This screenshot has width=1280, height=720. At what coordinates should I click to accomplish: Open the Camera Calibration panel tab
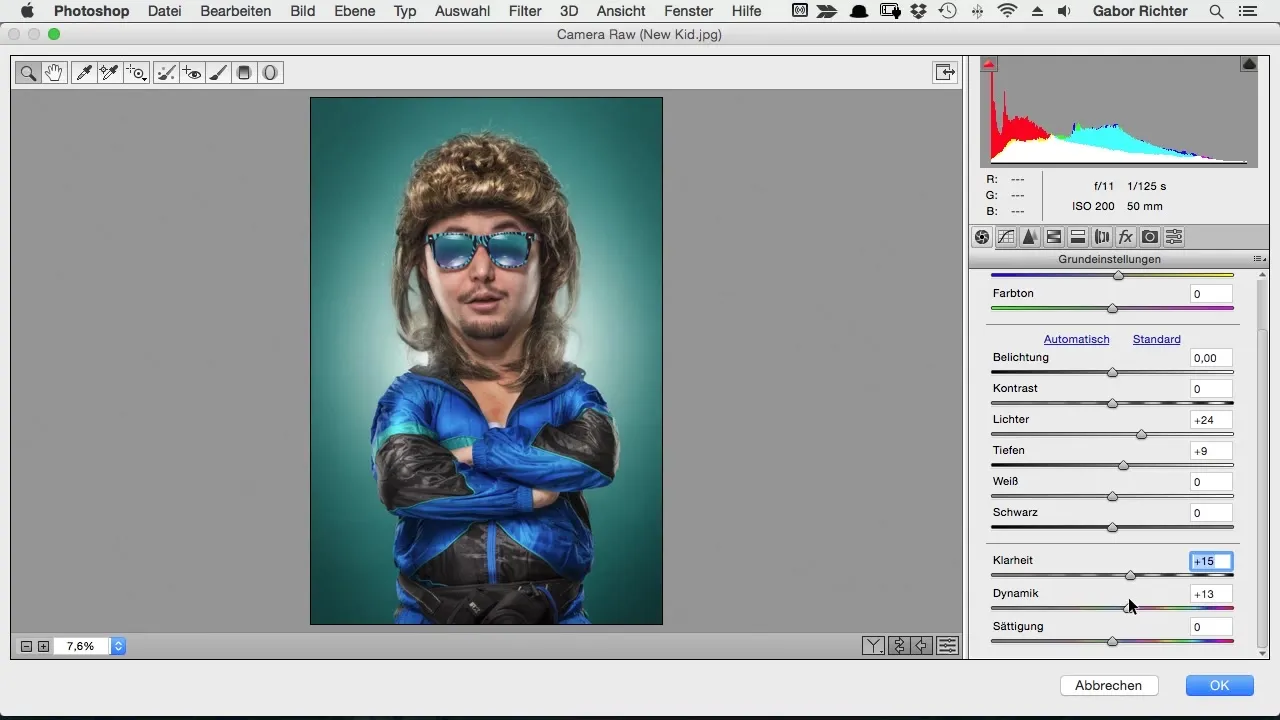click(1150, 237)
